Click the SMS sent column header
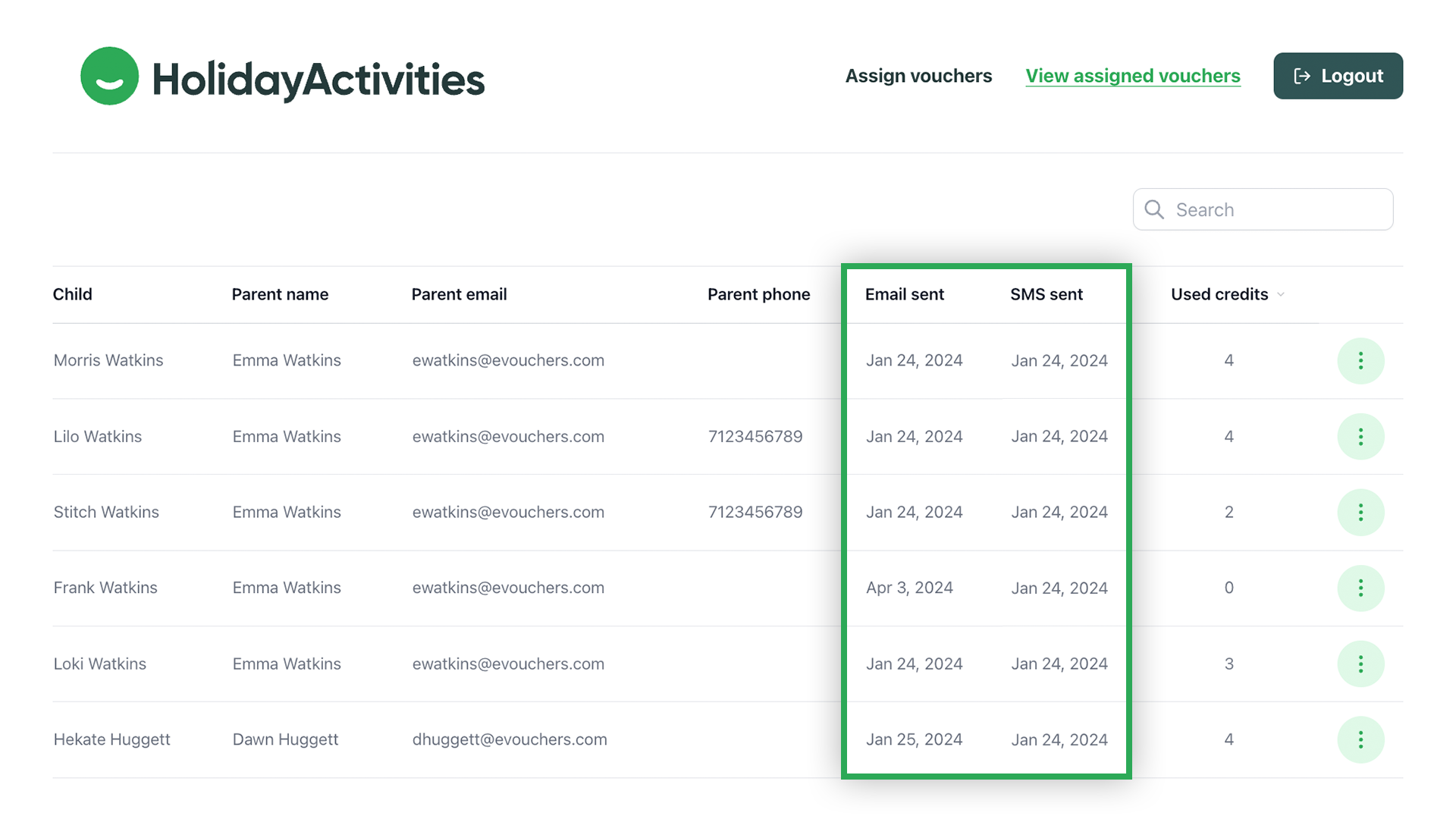The width and height of the screenshot is (1456, 819). coord(1046,294)
